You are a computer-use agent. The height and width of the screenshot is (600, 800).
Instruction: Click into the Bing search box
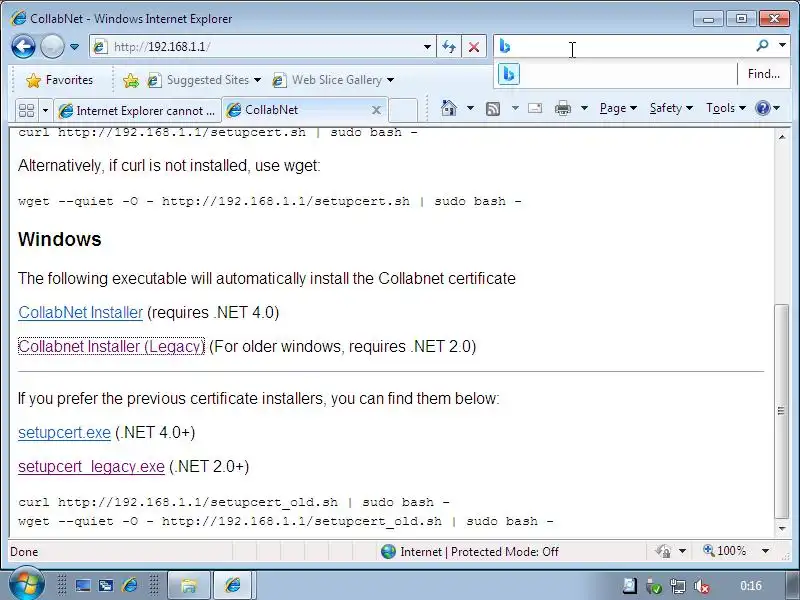tap(628, 46)
